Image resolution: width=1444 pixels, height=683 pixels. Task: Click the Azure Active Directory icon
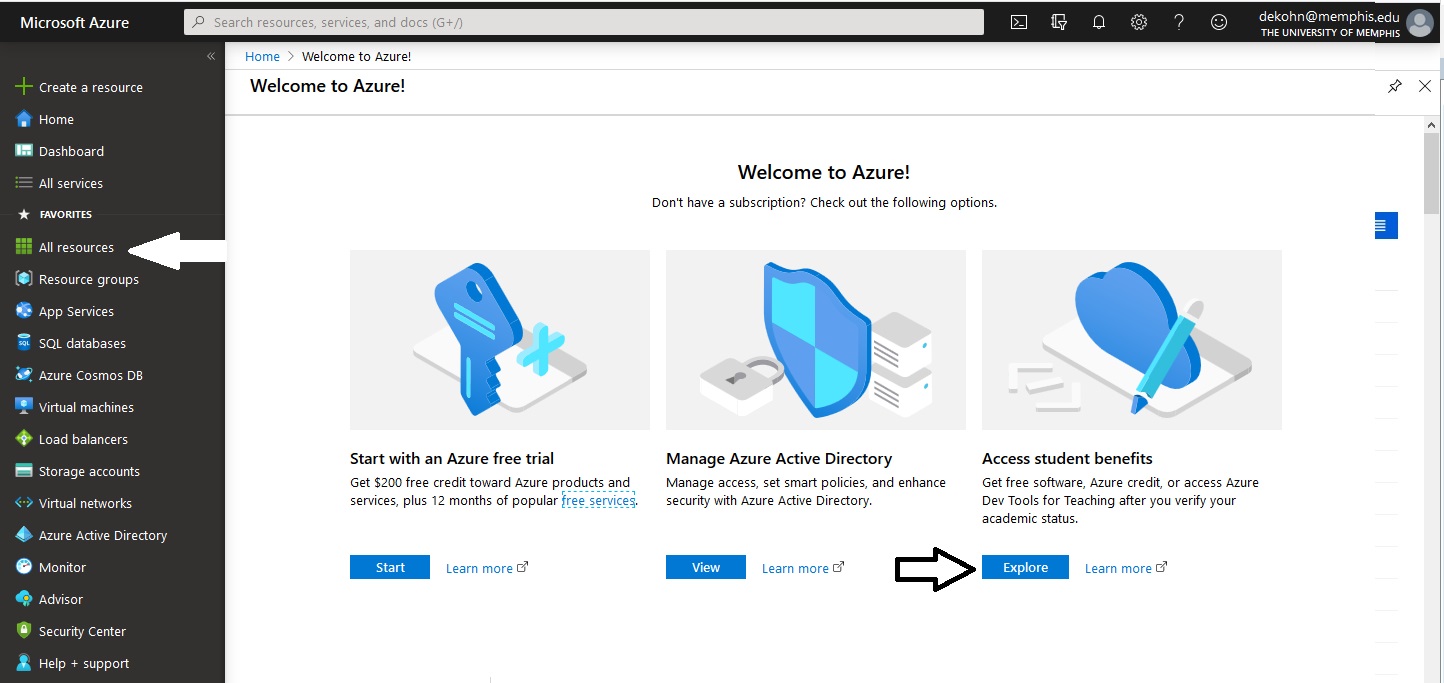pyautogui.click(x=24, y=535)
